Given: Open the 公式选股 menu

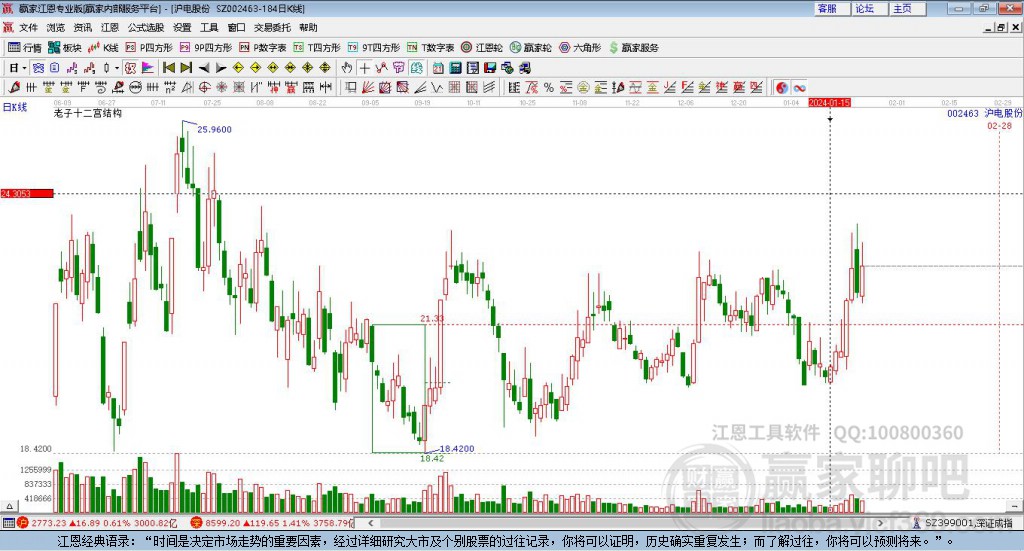Looking at the screenshot, I should [x=145, y=28].
